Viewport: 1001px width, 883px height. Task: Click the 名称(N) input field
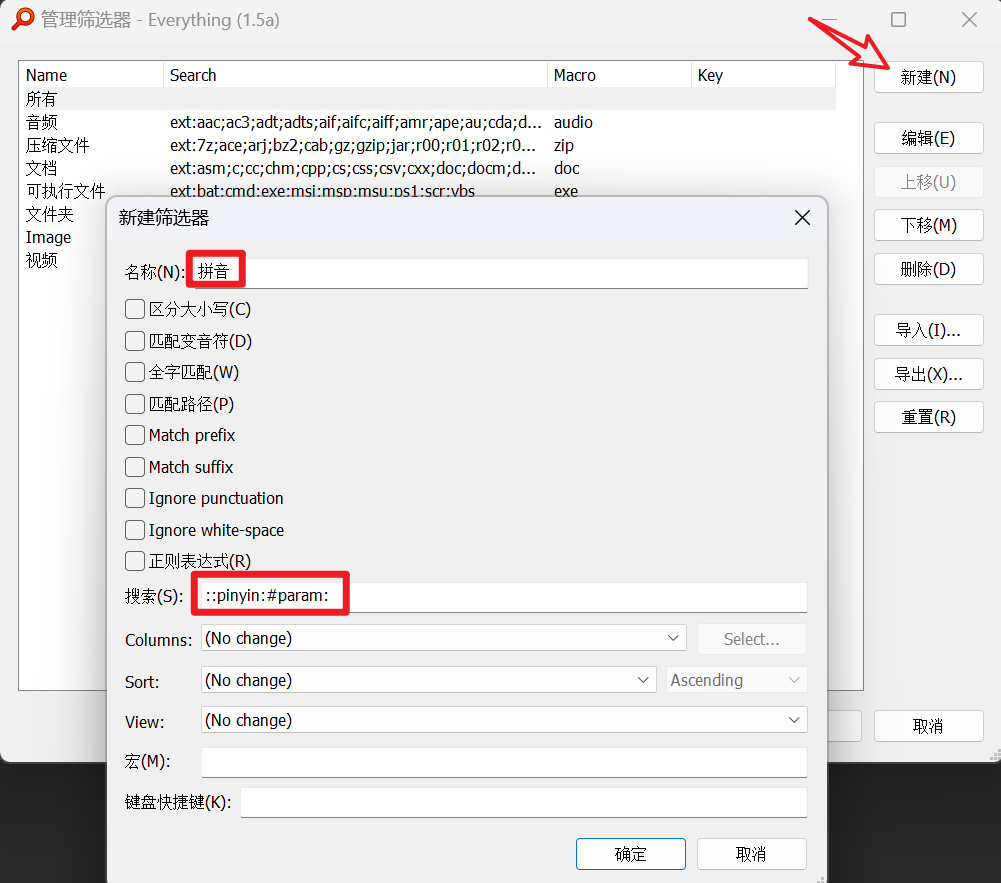pyautogui.click(x=499, y=272)
